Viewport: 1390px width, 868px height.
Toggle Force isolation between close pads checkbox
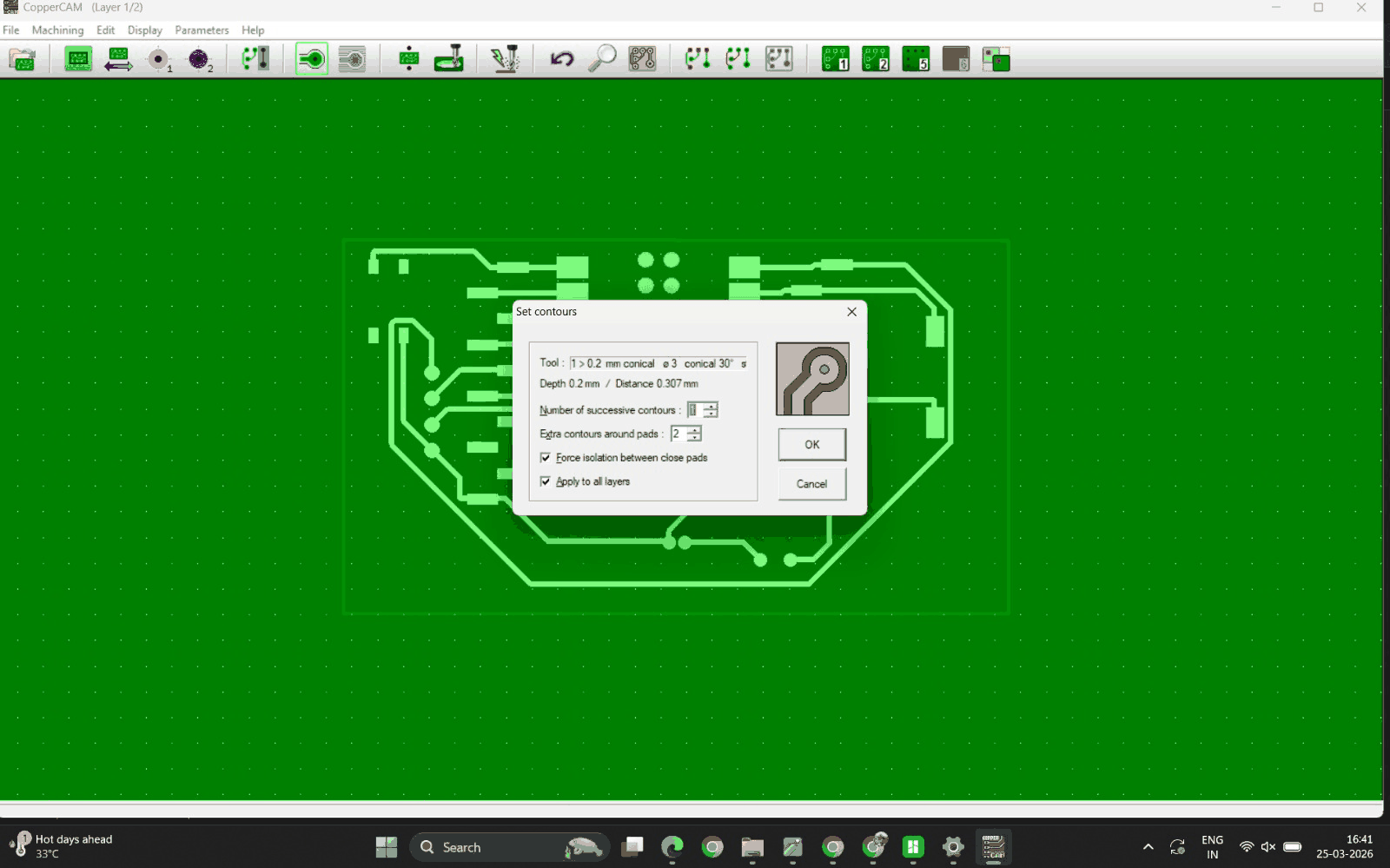[546, 458]
